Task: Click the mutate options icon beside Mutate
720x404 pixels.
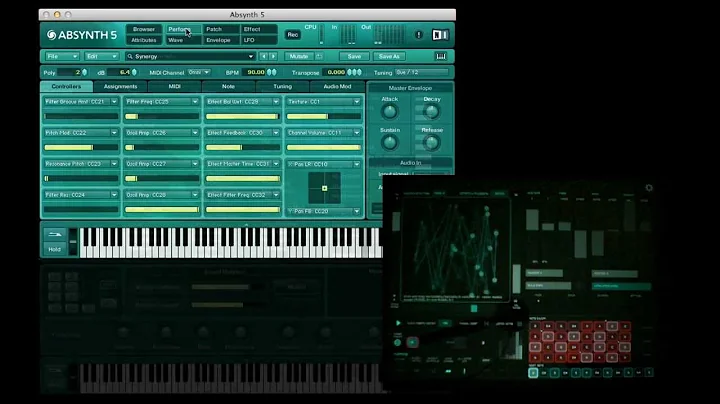Action: coord(319,56)
